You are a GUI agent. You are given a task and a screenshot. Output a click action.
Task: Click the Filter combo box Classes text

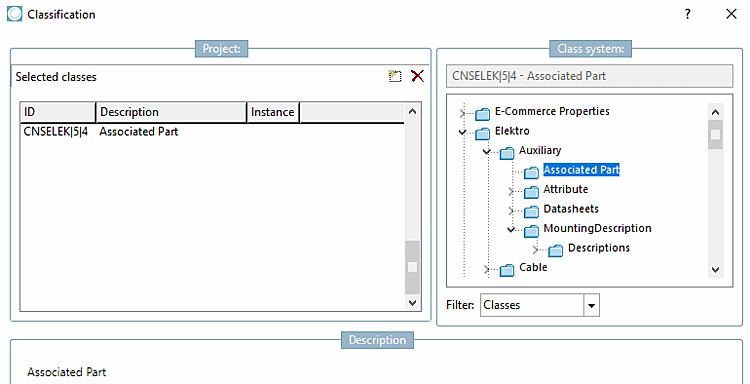pos(501,305)
